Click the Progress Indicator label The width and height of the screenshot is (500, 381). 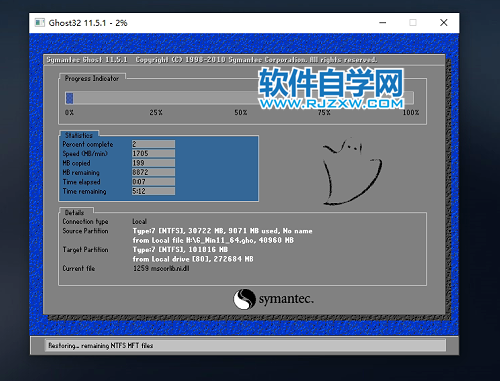(92, 78)
